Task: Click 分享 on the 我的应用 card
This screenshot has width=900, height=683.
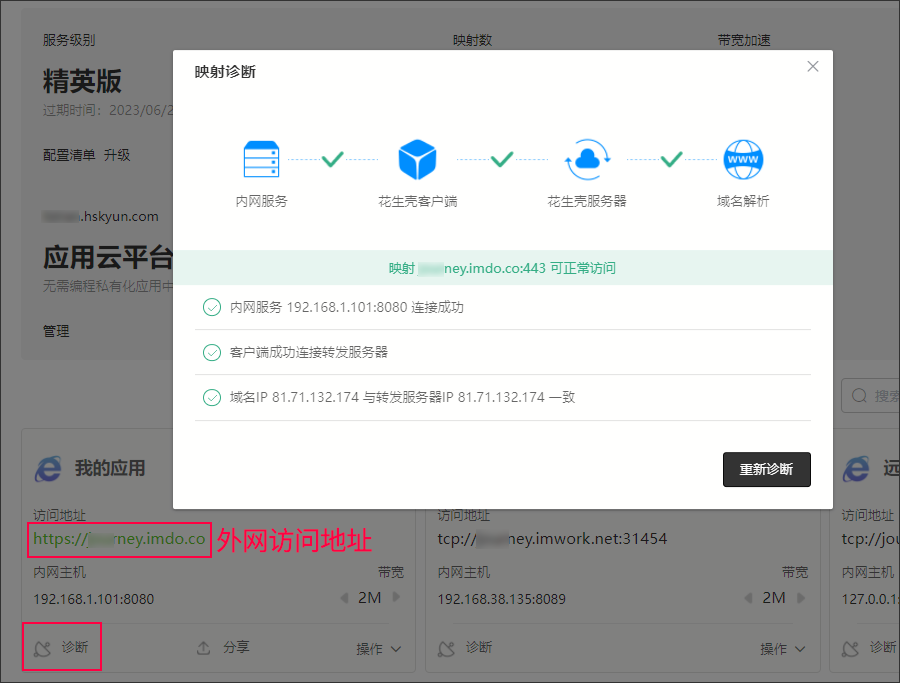Action: point(236,647)
